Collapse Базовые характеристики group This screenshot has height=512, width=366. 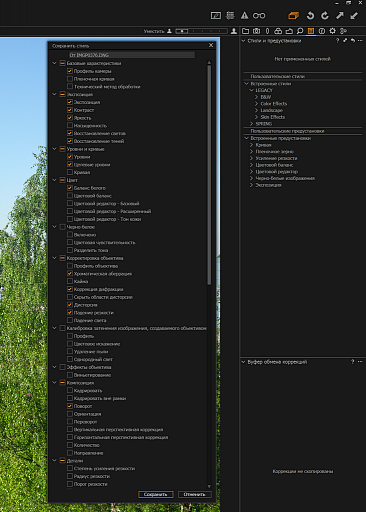click(55, 63)
